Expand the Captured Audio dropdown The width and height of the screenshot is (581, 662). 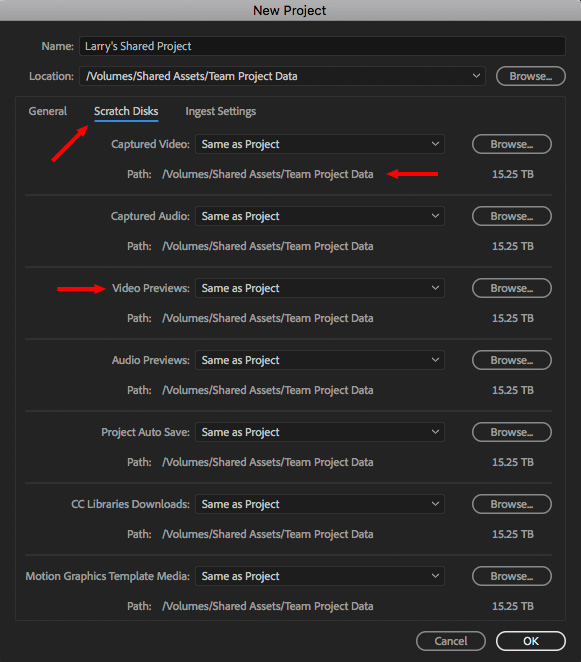tap(320, 216)
